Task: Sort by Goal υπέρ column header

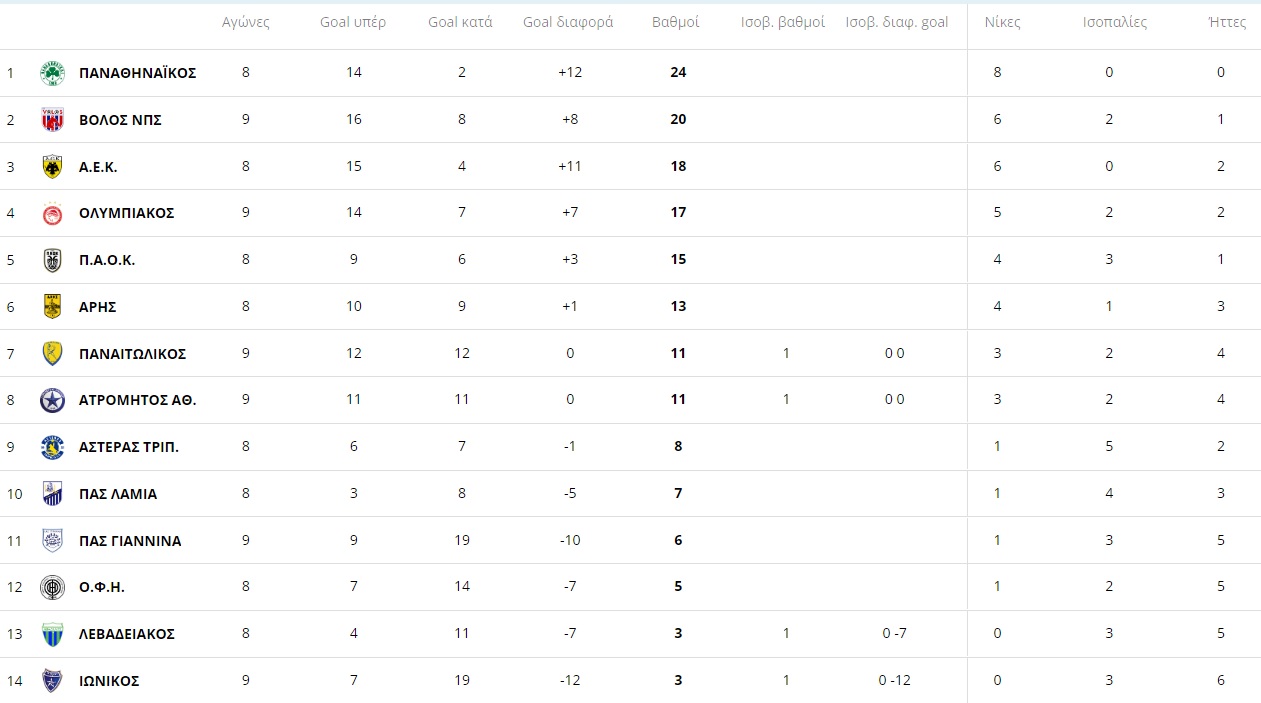Action: pyautogui.click(x=353, y=22)
